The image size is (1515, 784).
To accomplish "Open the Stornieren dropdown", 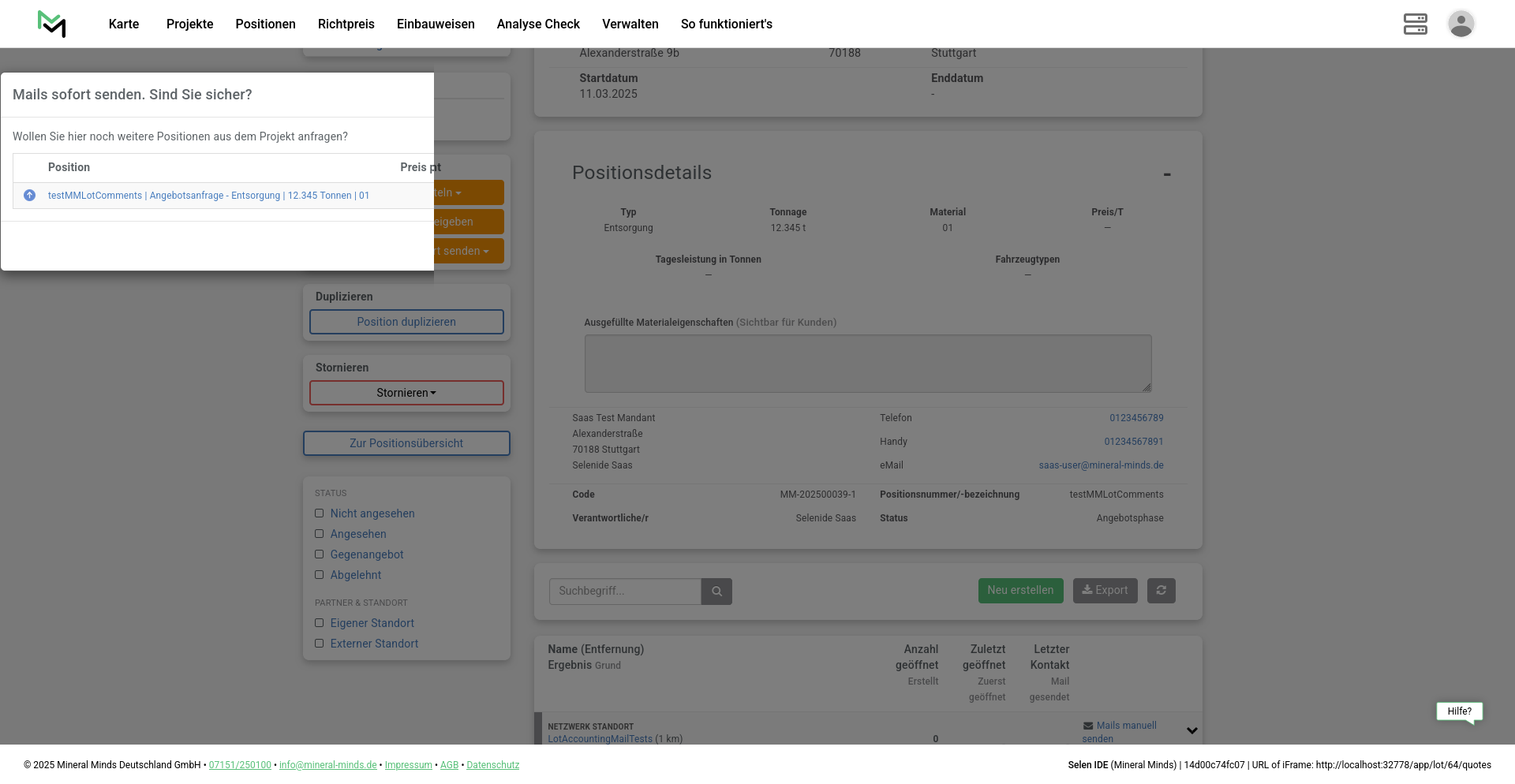I will coord(406,393).
